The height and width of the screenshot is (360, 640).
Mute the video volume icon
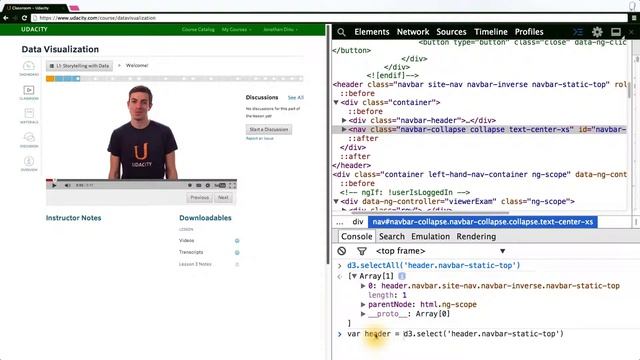pos(67,185)
